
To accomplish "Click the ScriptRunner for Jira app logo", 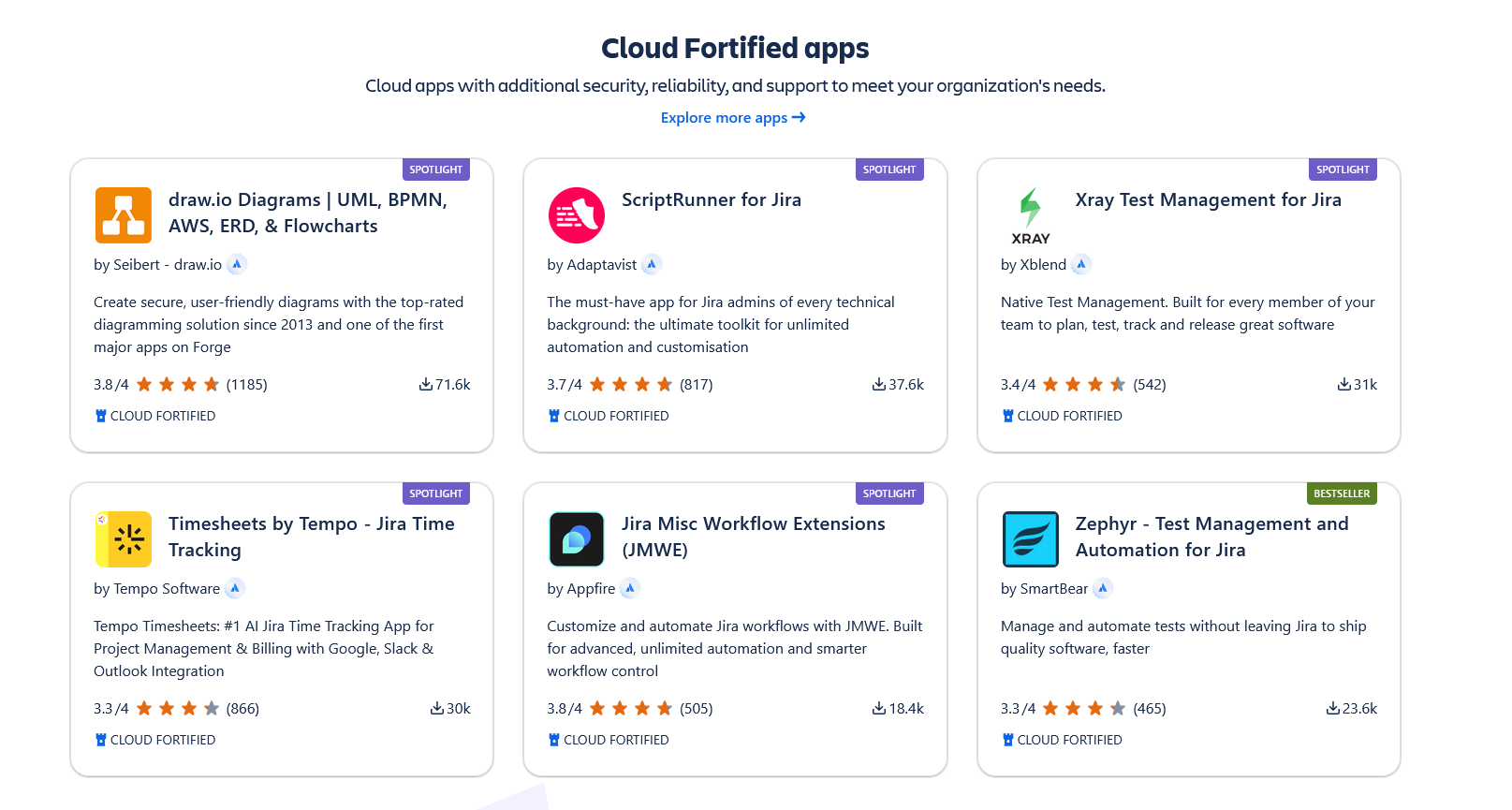I will click(576, 215).
